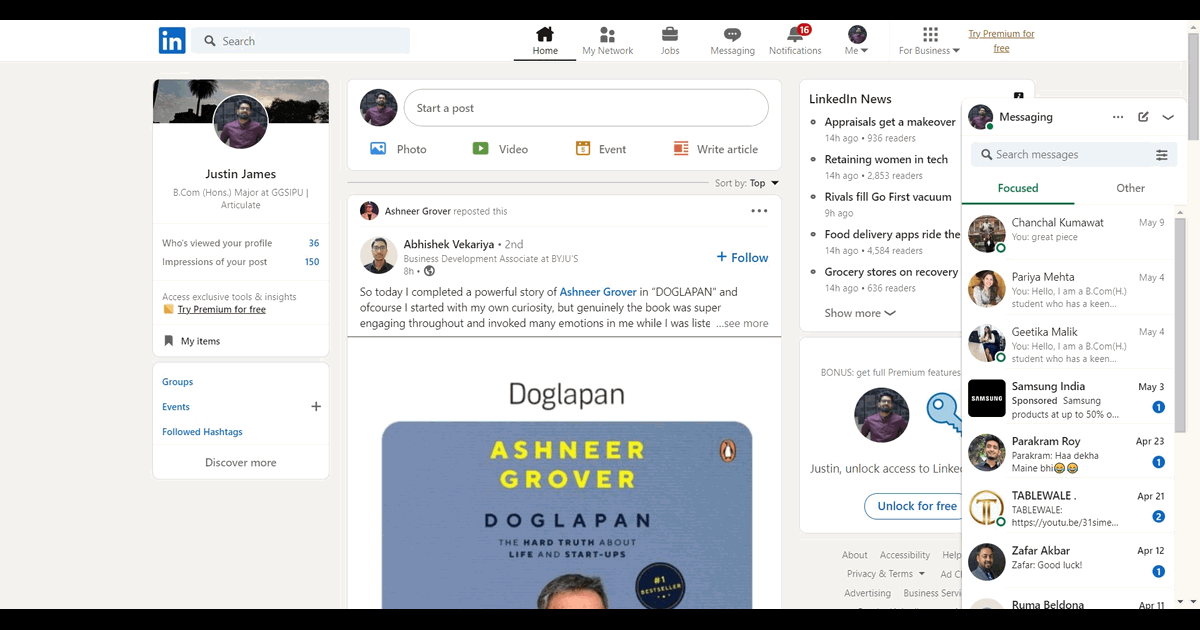Expand post text with see more
Viewport: 1200px width, 630px height.
(742, 323)
